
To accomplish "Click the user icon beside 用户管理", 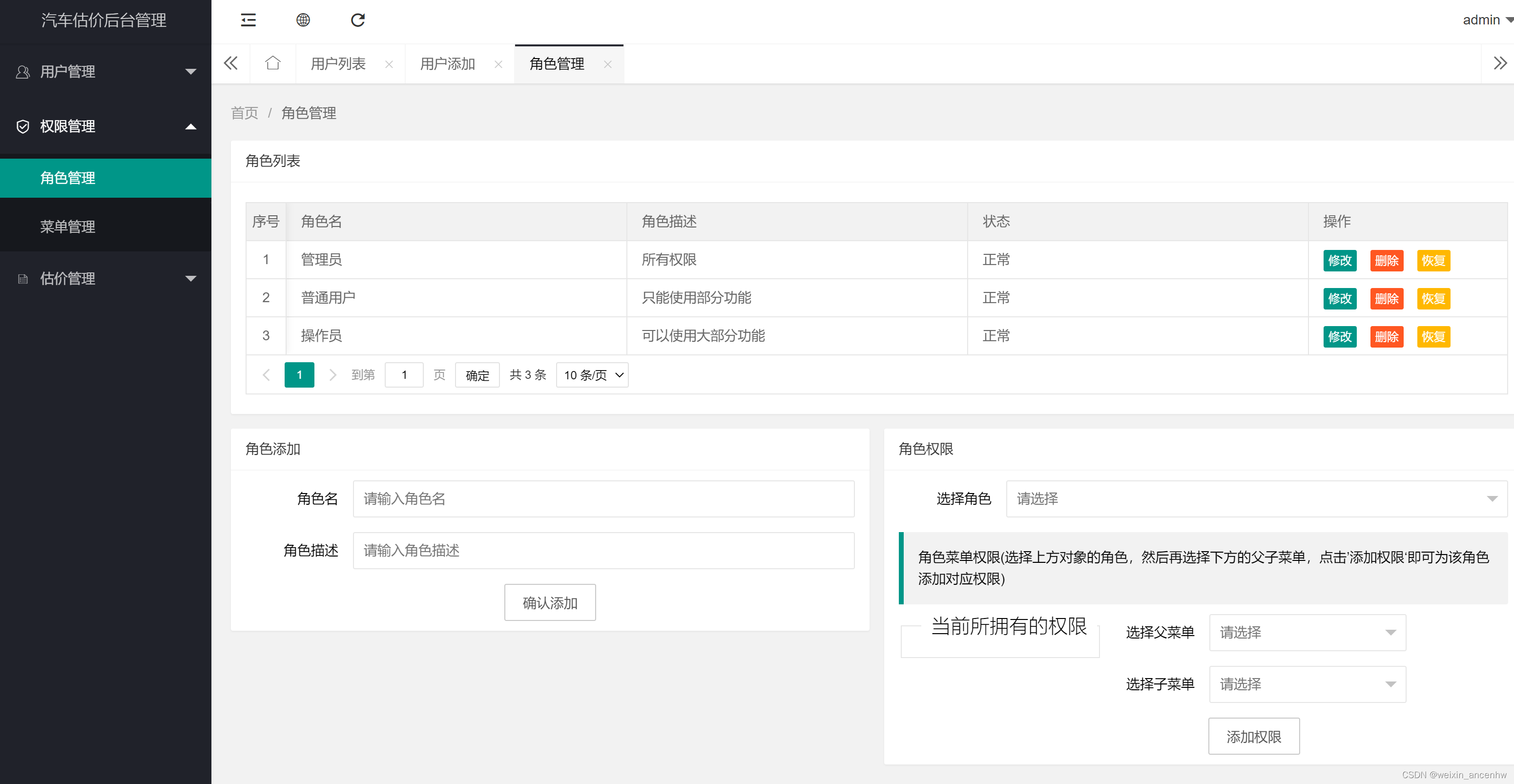I will coord(22,72).
